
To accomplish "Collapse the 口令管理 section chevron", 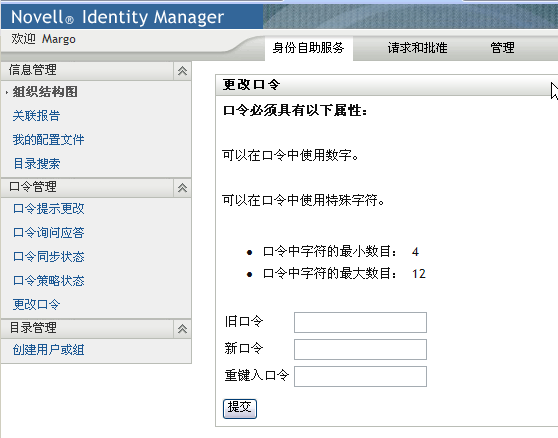I will [x=182, y=188].
